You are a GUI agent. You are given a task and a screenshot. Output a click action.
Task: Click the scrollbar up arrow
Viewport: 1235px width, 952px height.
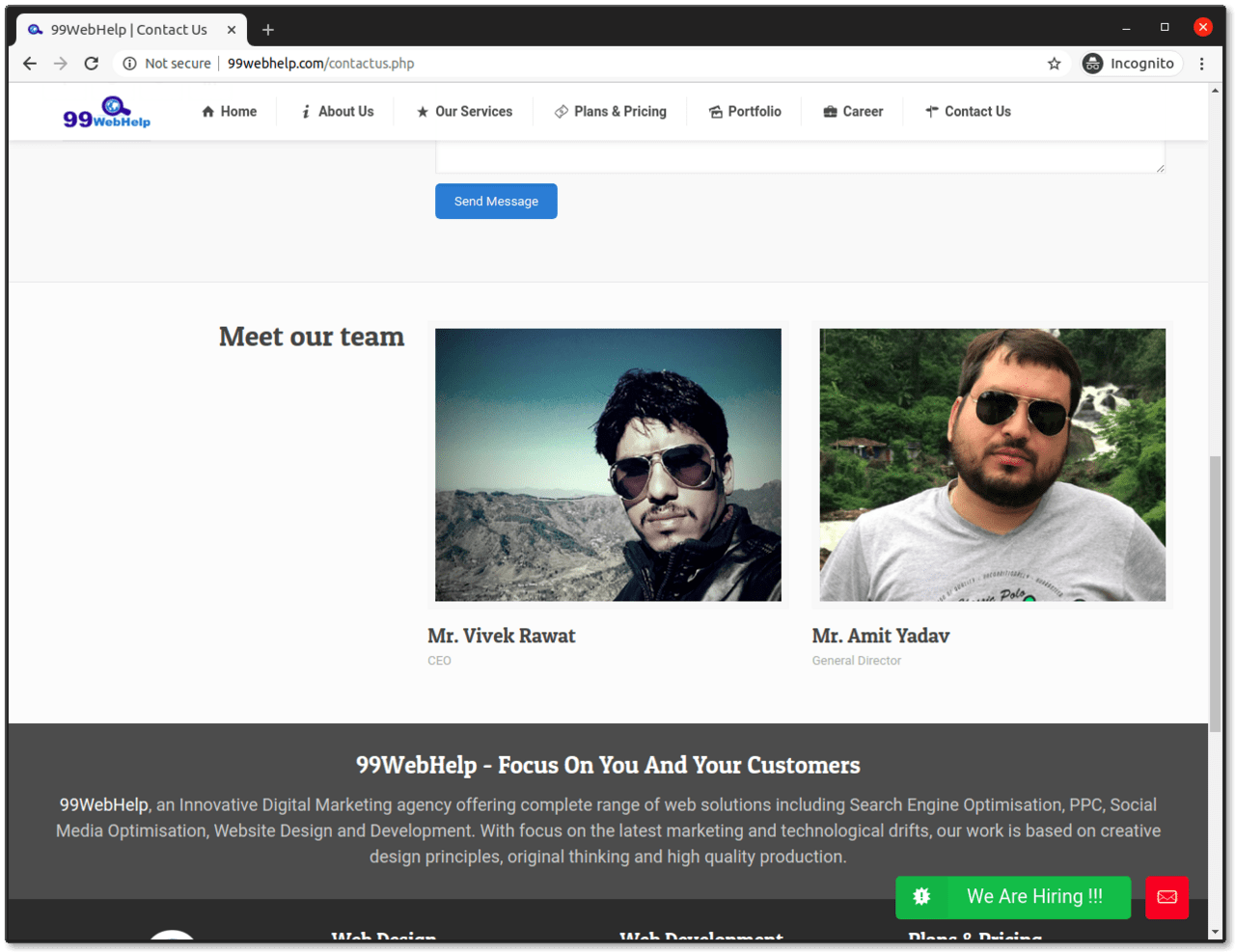tap(1216, 91)
